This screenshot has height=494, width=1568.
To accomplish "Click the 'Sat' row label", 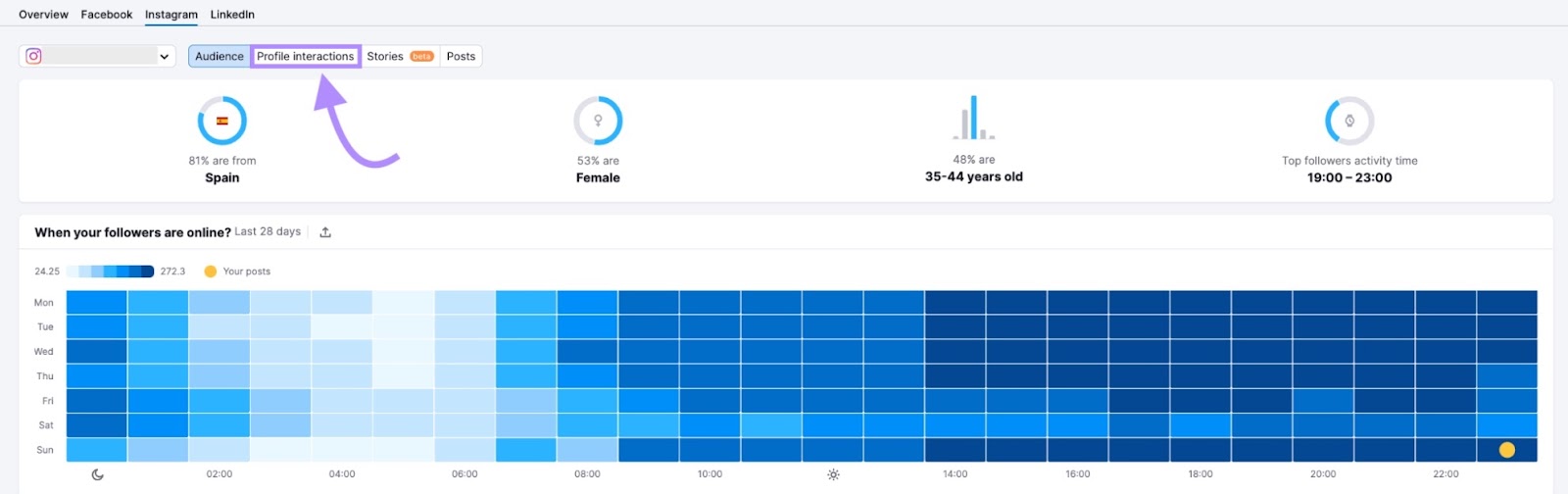I will (x=46, y=425).
